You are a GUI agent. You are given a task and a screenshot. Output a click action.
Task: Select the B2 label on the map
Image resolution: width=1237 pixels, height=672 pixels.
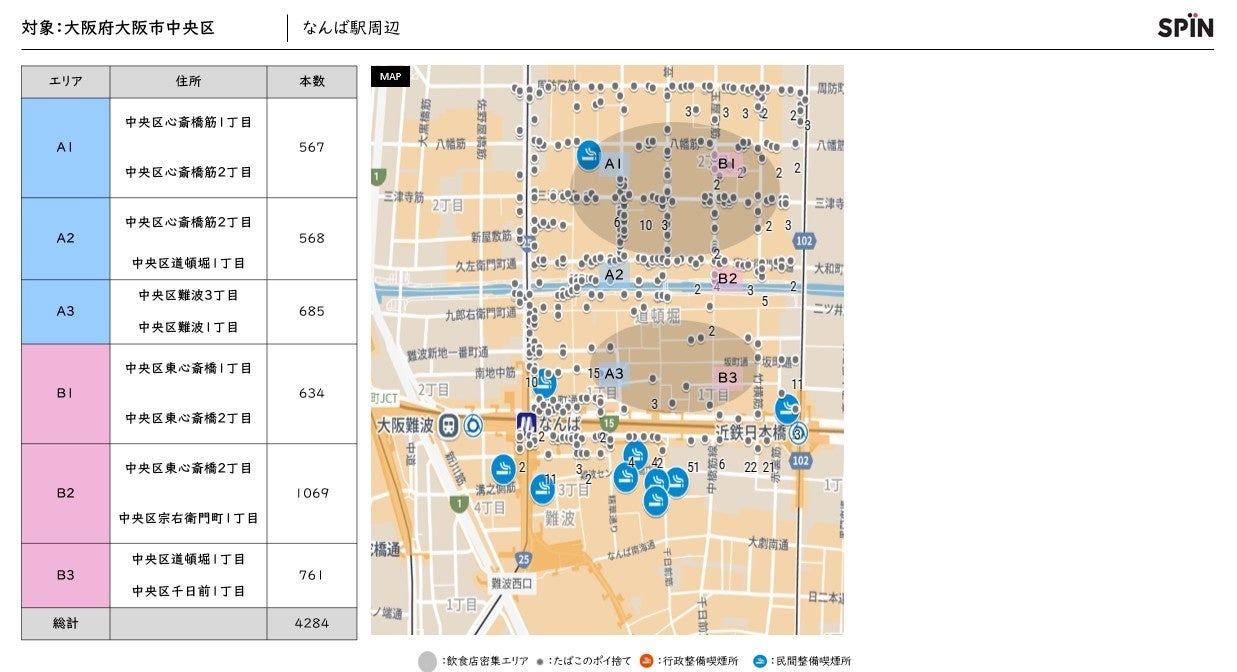[x=727, y=278]
